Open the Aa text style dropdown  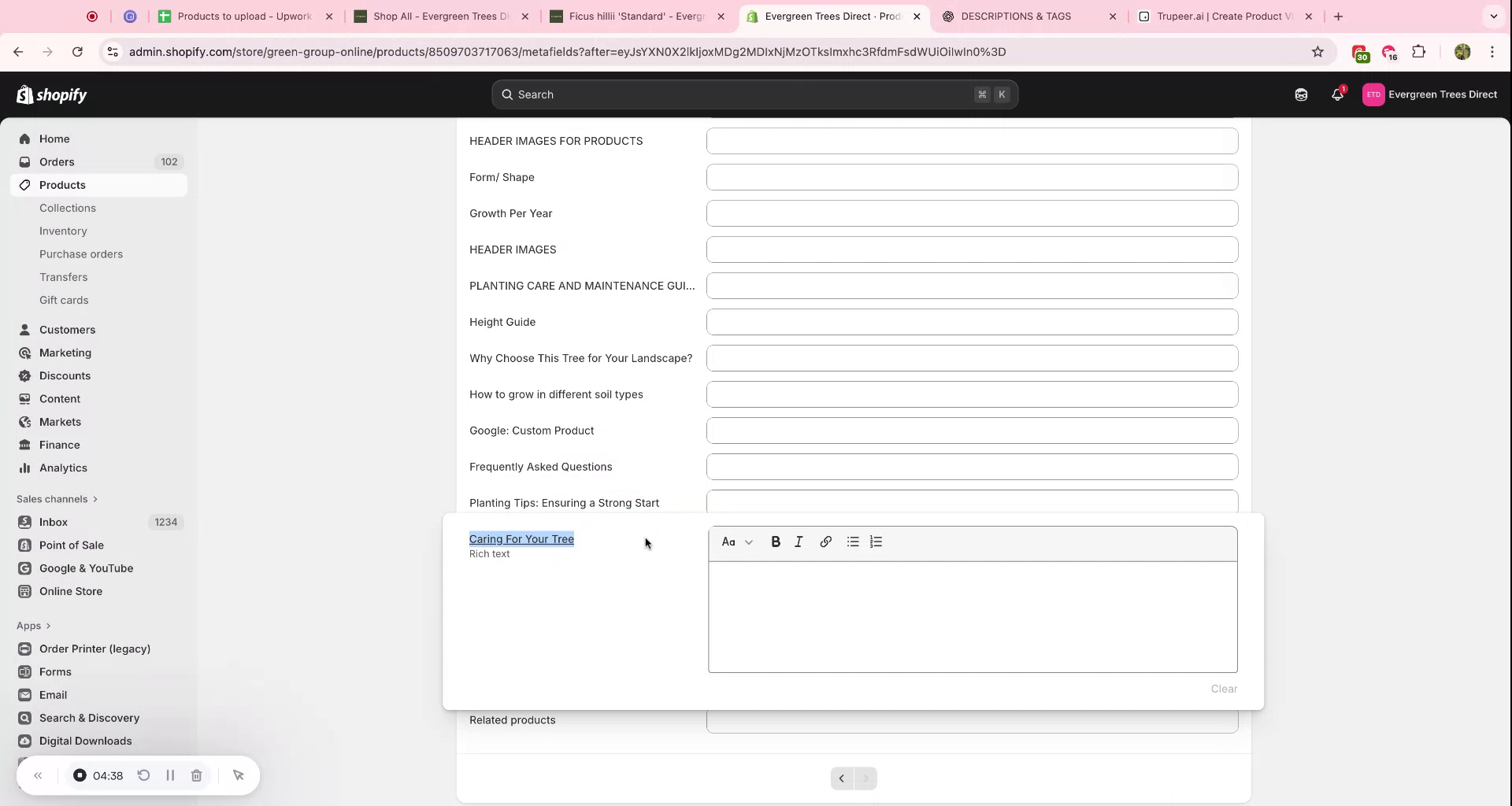tap(737, 542)
